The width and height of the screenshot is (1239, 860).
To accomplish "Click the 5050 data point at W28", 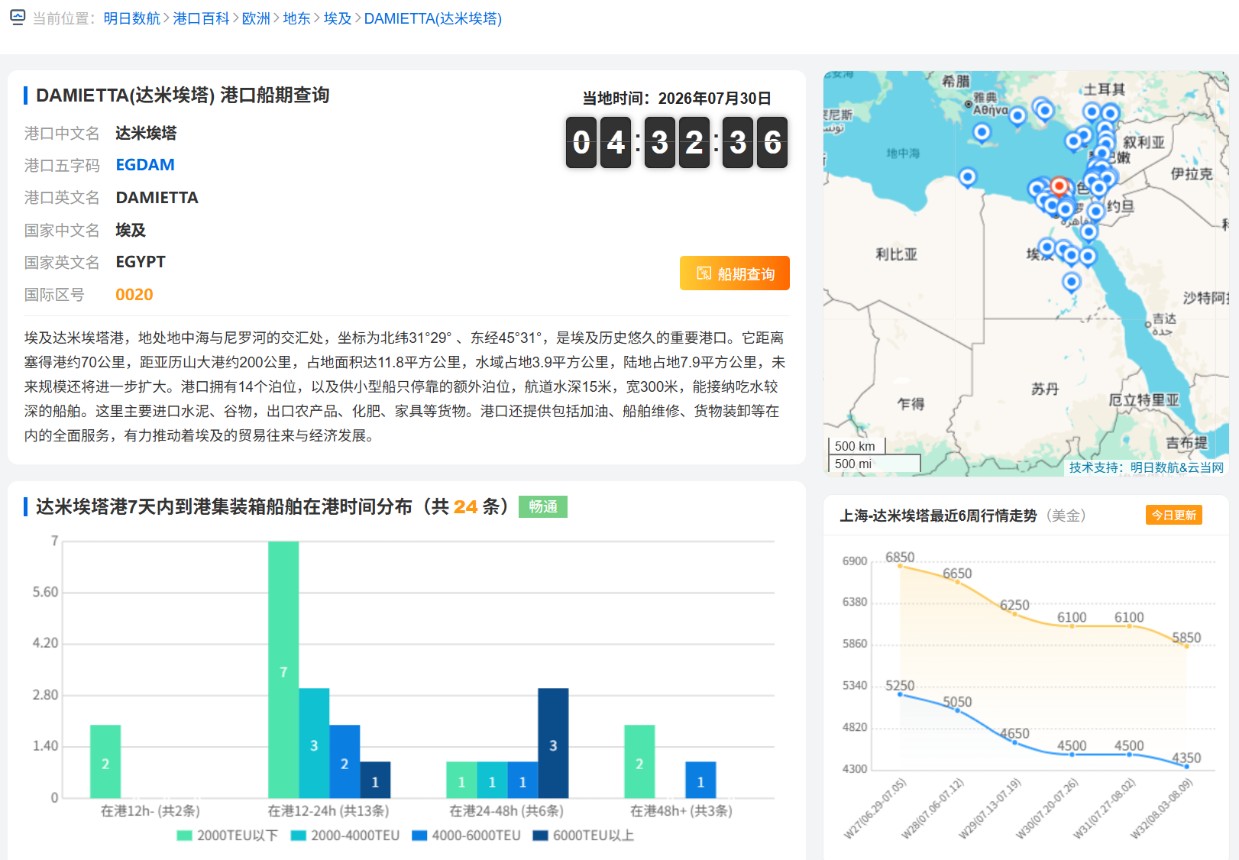I will click(x=957, y=710).
